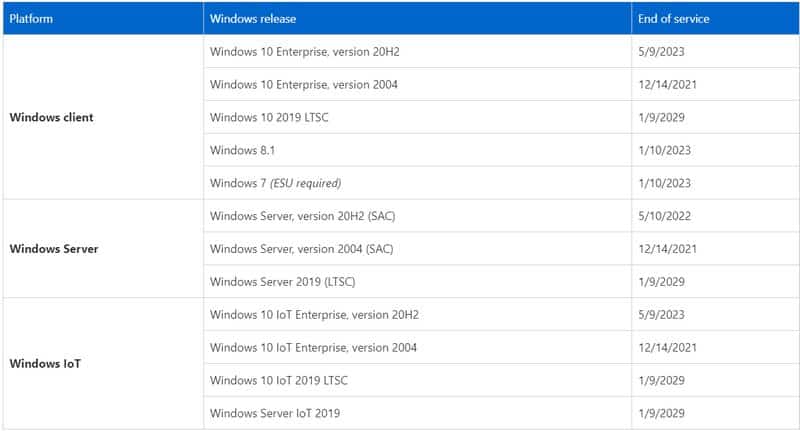Image resolution: width=800 pixels, height=431 pixels.
Task: Select Windows 10 IoT 2019 LTSC entry
Action: click(279, 380)
